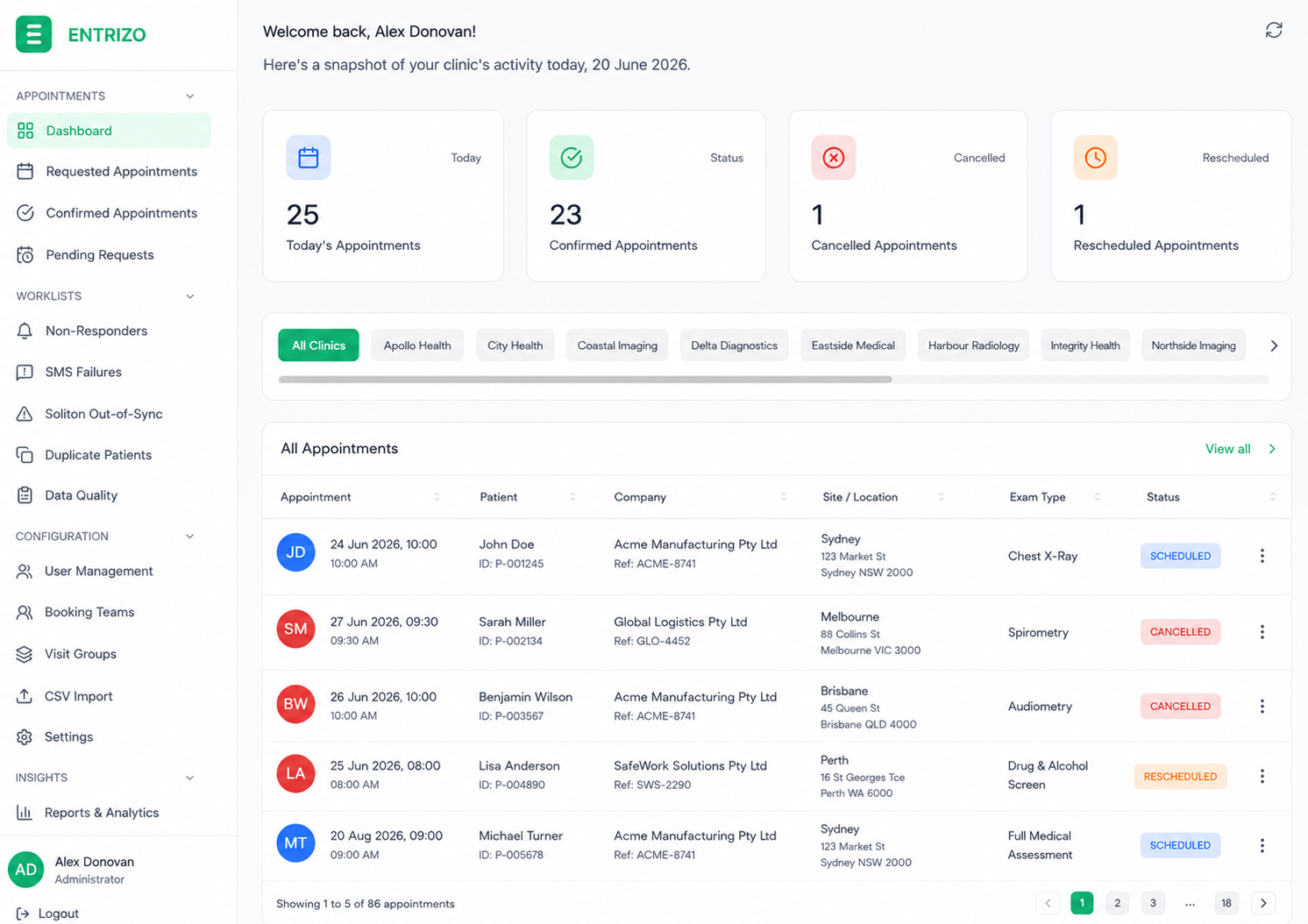This screenshot has width=1308, height=924.
Task: Filter by Harbour Radiology clinic
Action: (x=973, y=345)
